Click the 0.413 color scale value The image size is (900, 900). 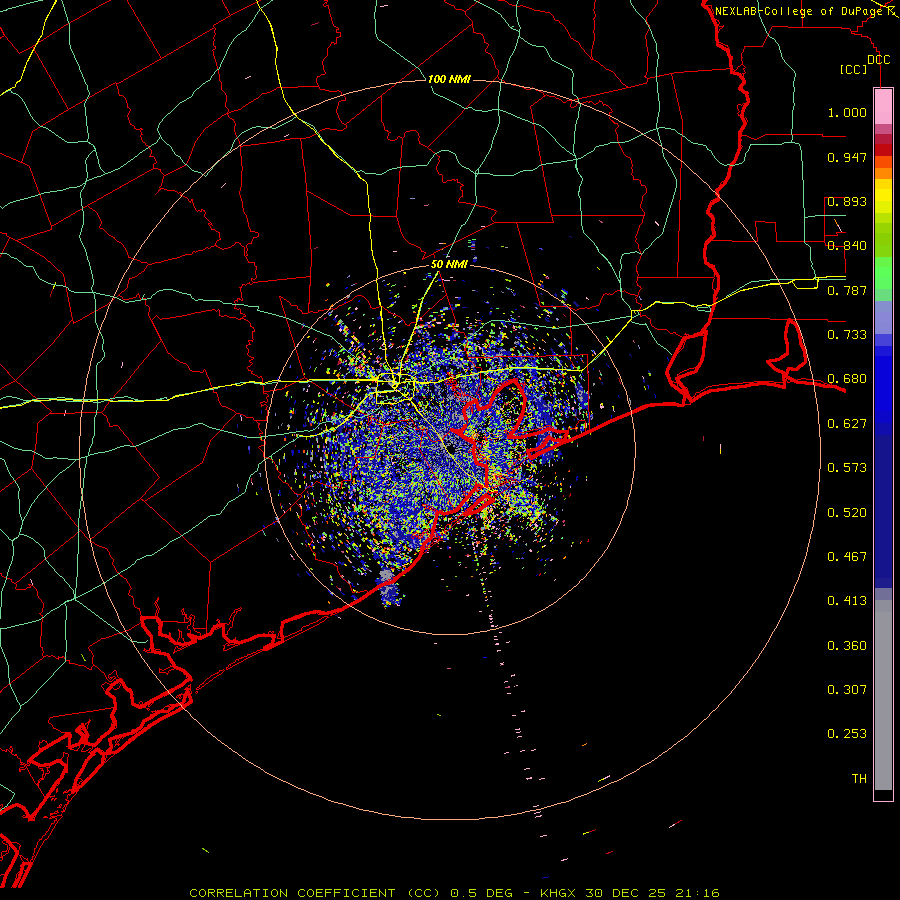click(847, 601)
